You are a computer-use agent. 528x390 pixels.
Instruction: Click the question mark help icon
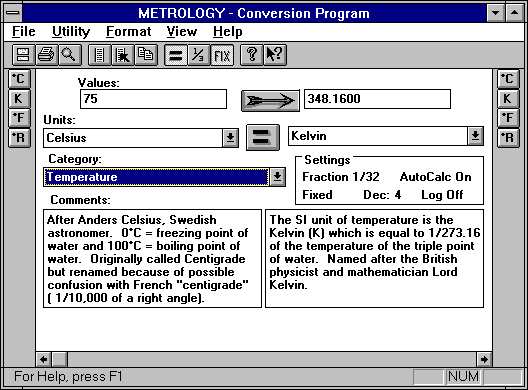251,55
